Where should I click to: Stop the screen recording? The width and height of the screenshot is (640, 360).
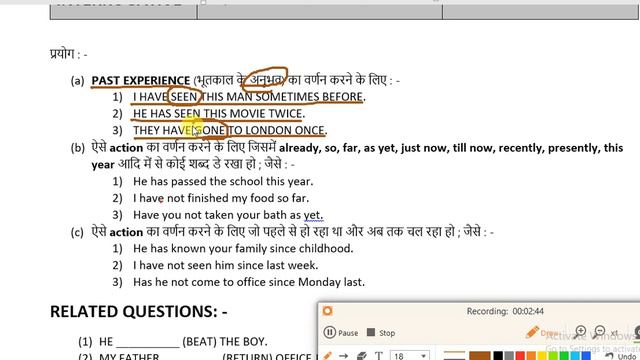click(381, 333)
